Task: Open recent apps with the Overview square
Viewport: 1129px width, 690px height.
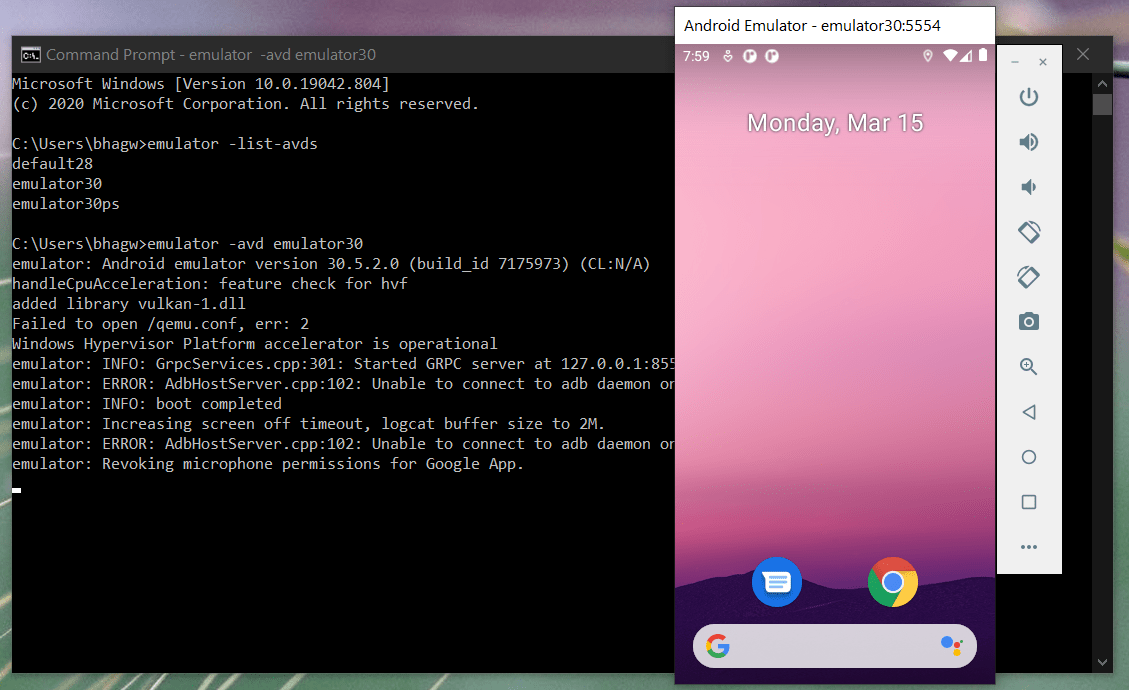Action: tap(1029, 501)
